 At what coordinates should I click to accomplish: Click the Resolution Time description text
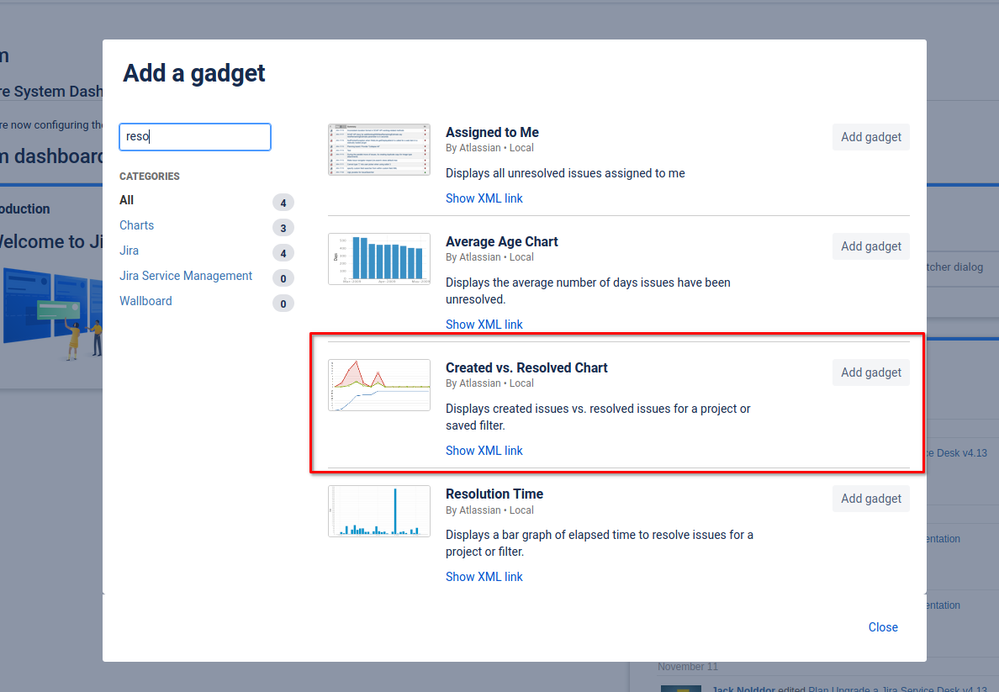click(x=599, y=543)
